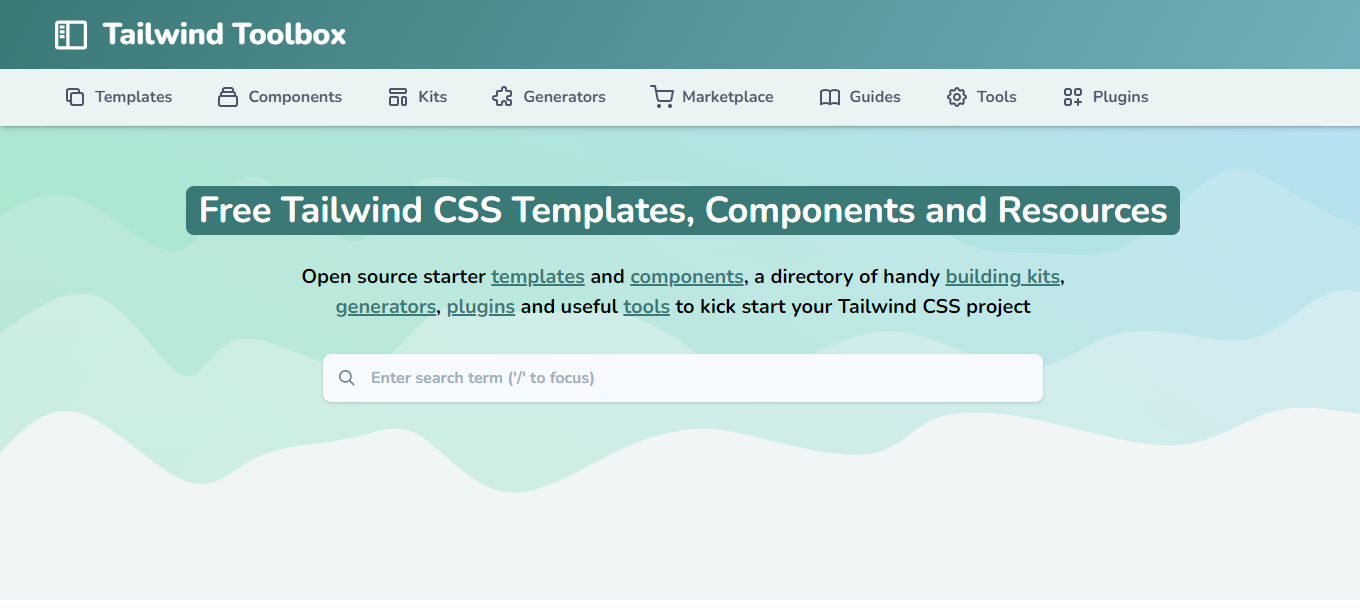Viewport: 1360px width, 608px height.
Task: Click the Tools gear icon
Action: [957, 97]
